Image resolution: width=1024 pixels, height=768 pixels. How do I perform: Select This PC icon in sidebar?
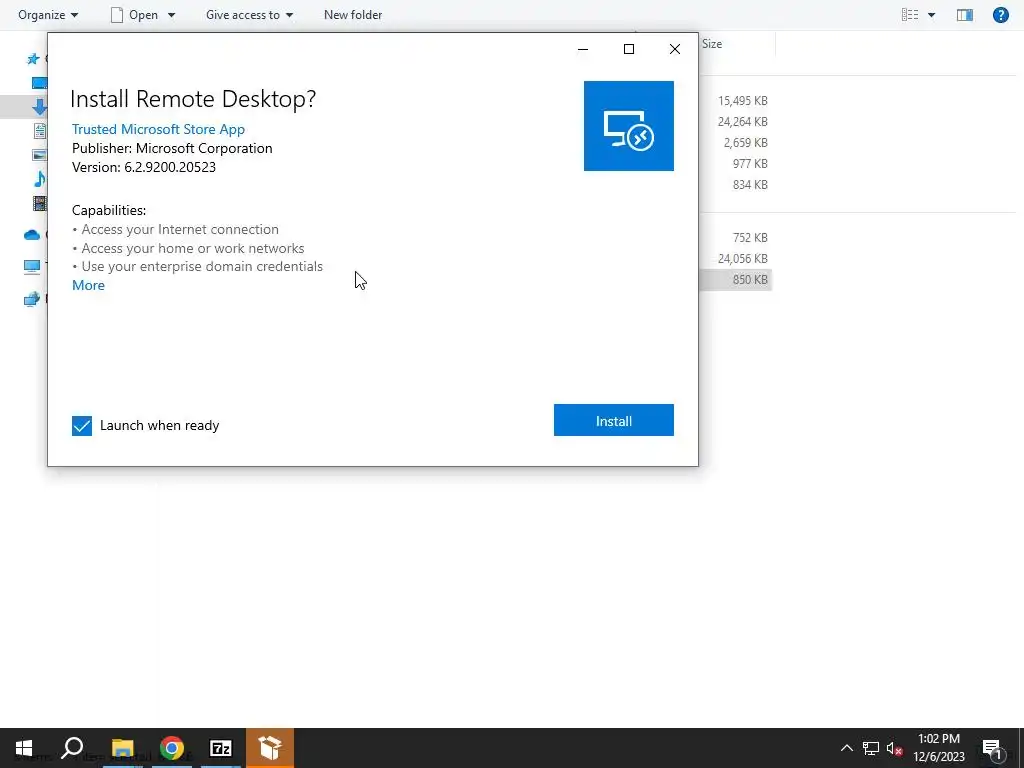(x=31, y=266)
